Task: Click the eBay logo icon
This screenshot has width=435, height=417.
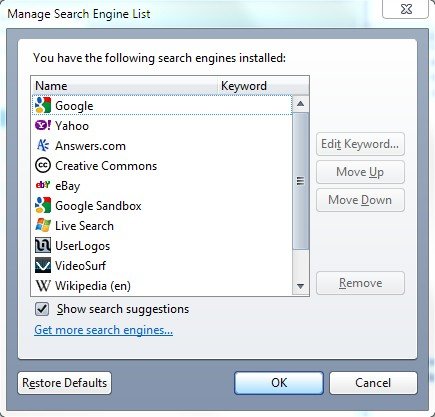Action: click(x=43, y=185)
